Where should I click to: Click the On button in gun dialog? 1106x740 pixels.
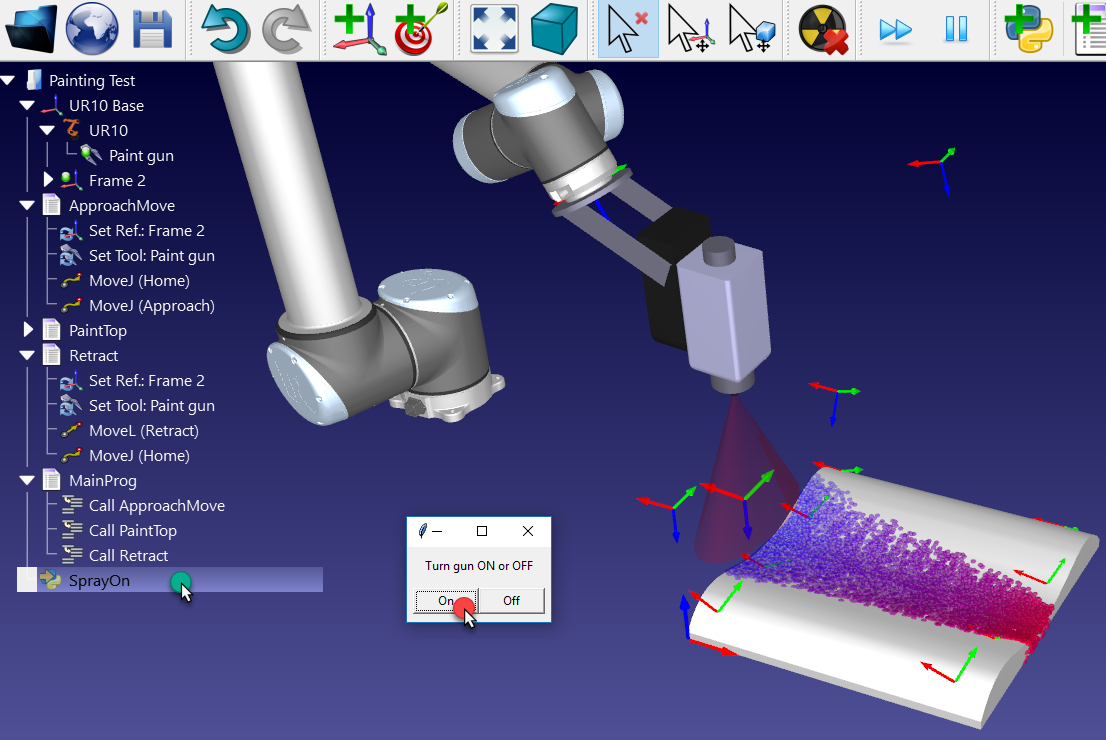446,601
